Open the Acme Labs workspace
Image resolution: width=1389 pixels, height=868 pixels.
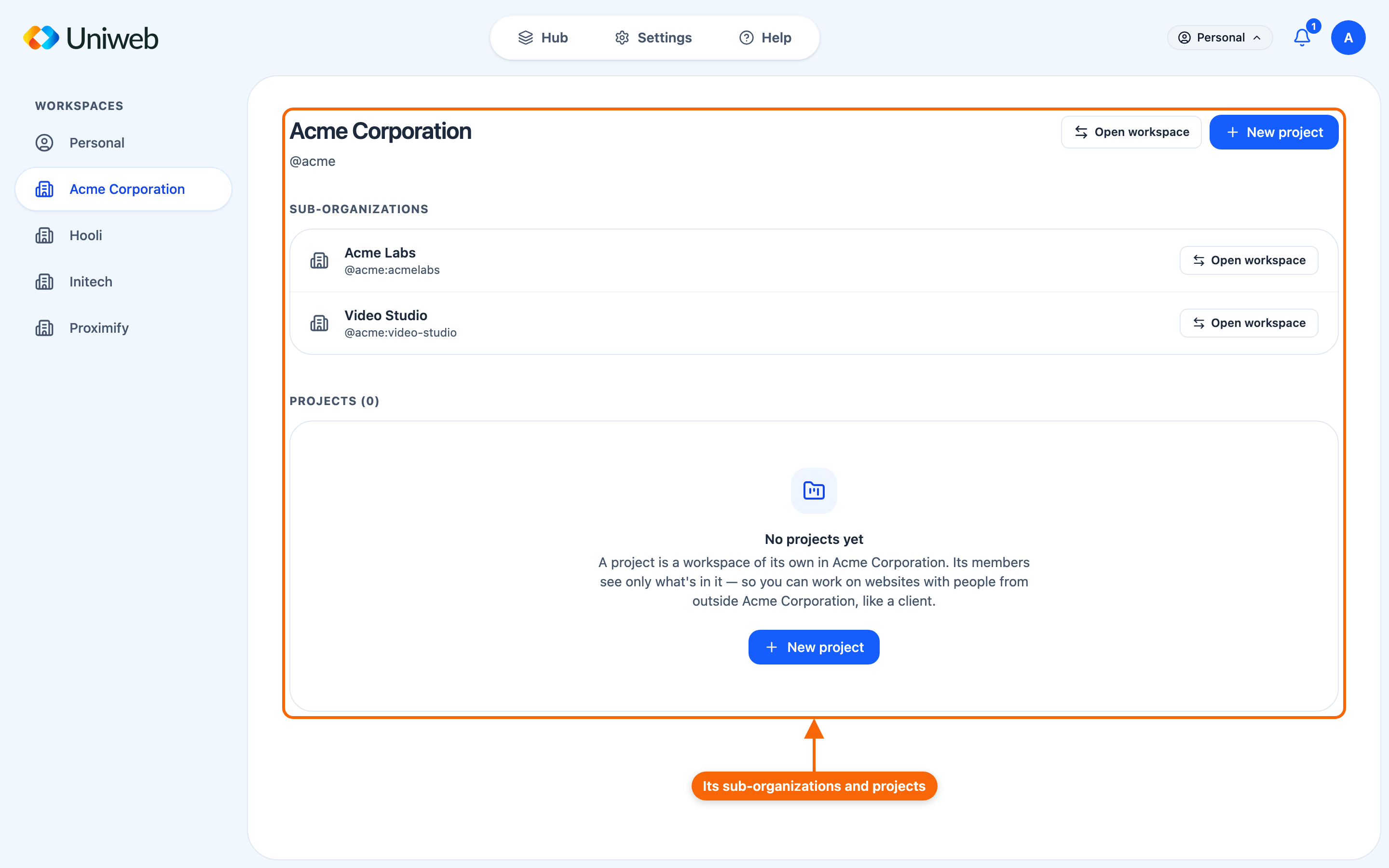(x=1248, y=260)
